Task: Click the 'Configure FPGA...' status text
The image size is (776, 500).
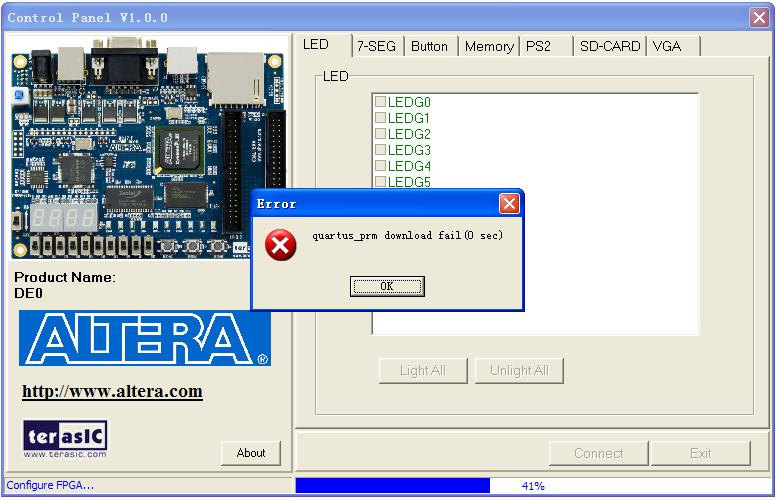Action: point(50,485)
